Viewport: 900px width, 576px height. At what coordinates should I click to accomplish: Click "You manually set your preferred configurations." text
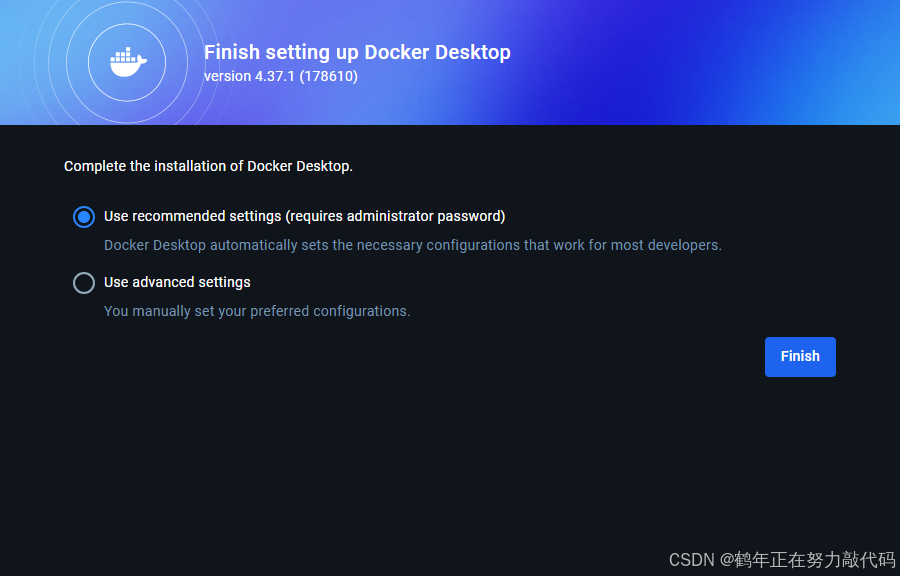click(257, 312)
